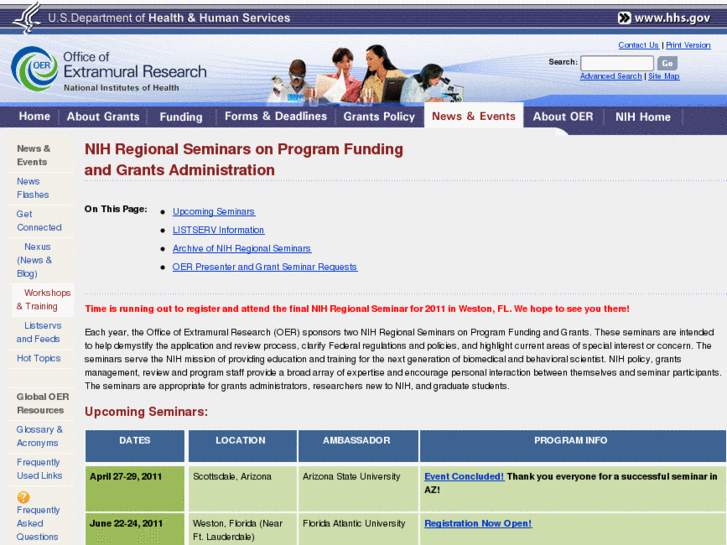Image resolution: width=727 pixels, height=545 pixels.
Task: Open the About OER nav tab
Action: (562, 116)
